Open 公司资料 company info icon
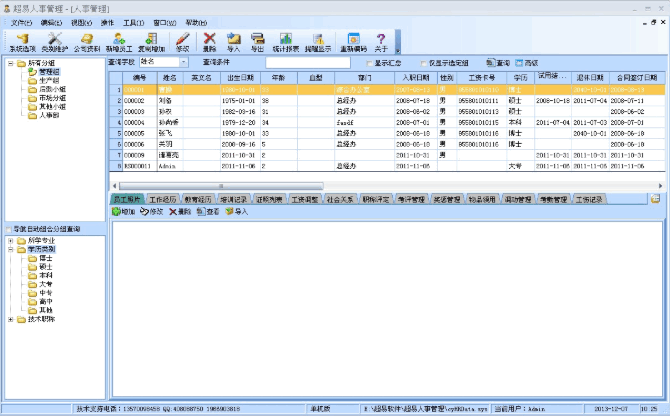Screen dimensions: 670x418 [x=87, y=43]
